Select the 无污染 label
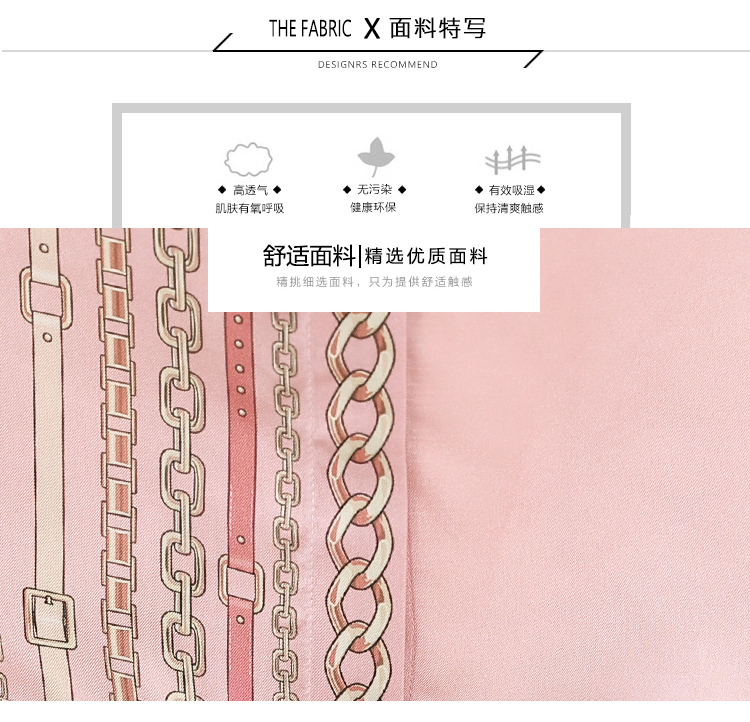Screen dimensions: 750x722 (374, 189)
